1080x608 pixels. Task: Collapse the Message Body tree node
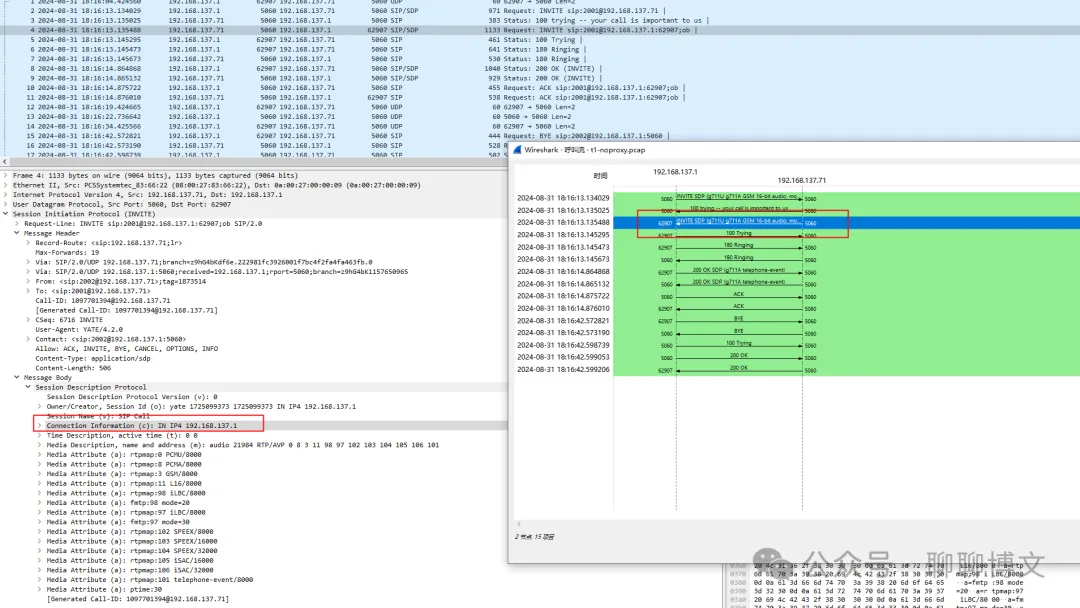pos(17,377)
